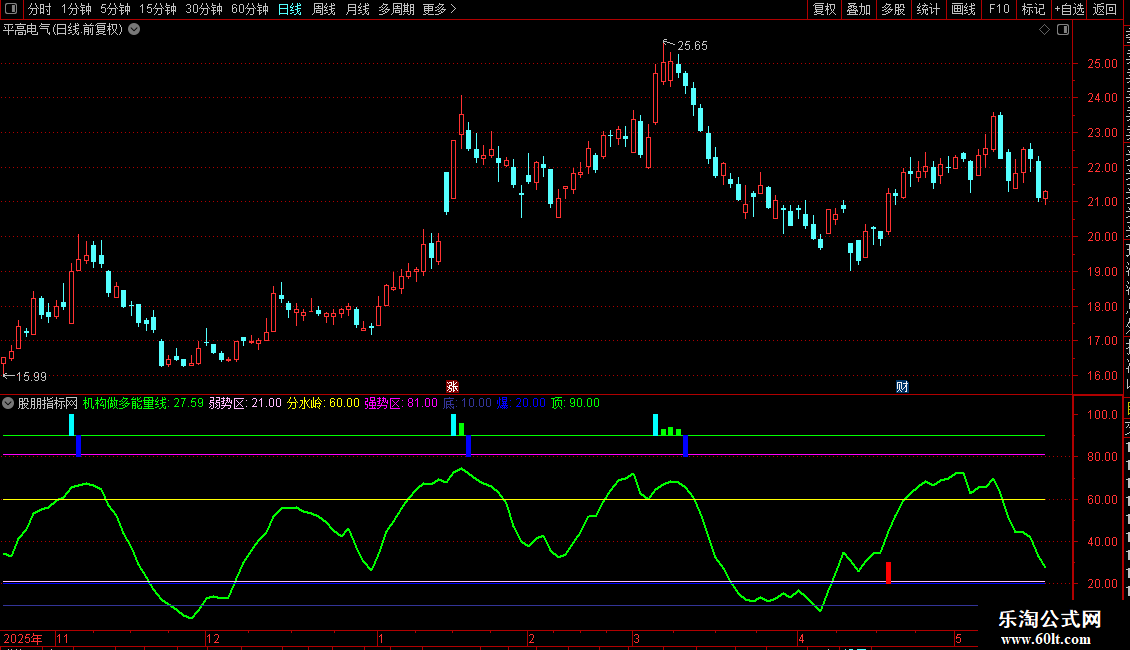Open the 多周期 multi-period selector
Screen dimensions: 1130x650
396,9
